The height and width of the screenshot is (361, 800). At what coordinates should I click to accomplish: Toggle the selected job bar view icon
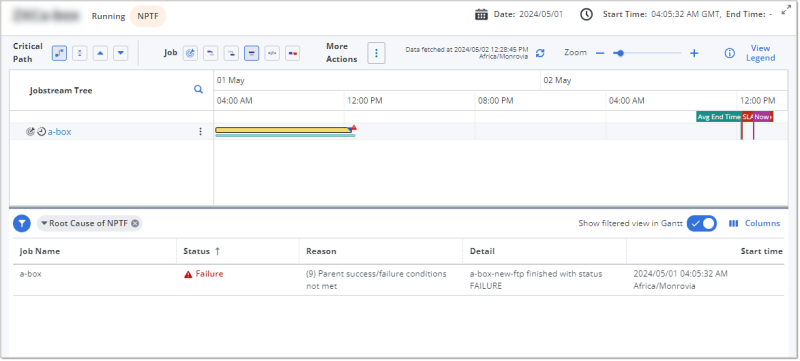click(252, 53)
